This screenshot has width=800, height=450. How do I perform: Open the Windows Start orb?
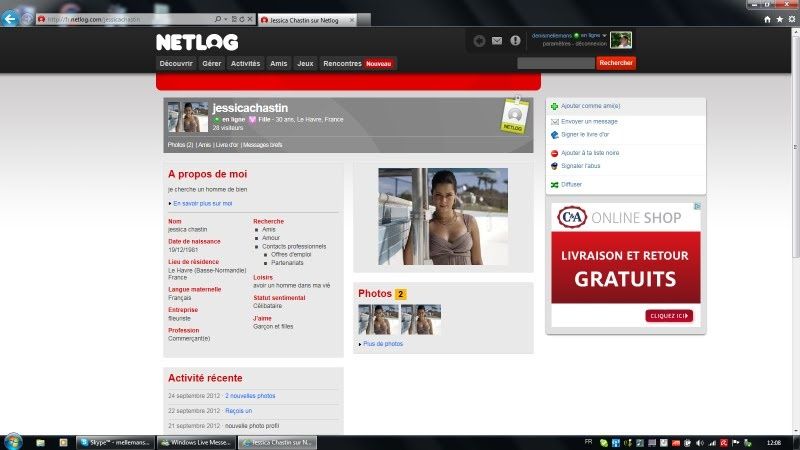pyautogui.click(x=13, y=441)
